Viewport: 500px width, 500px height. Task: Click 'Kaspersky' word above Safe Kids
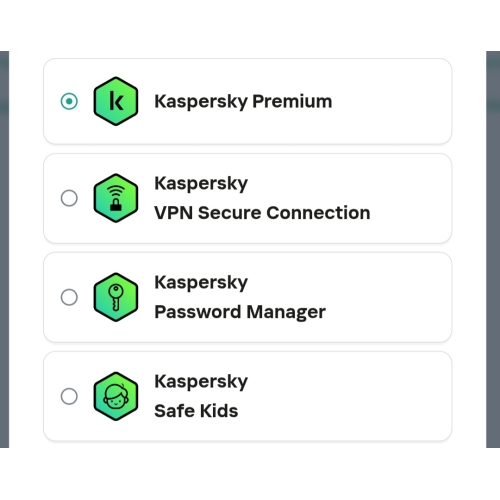(201, 382)
